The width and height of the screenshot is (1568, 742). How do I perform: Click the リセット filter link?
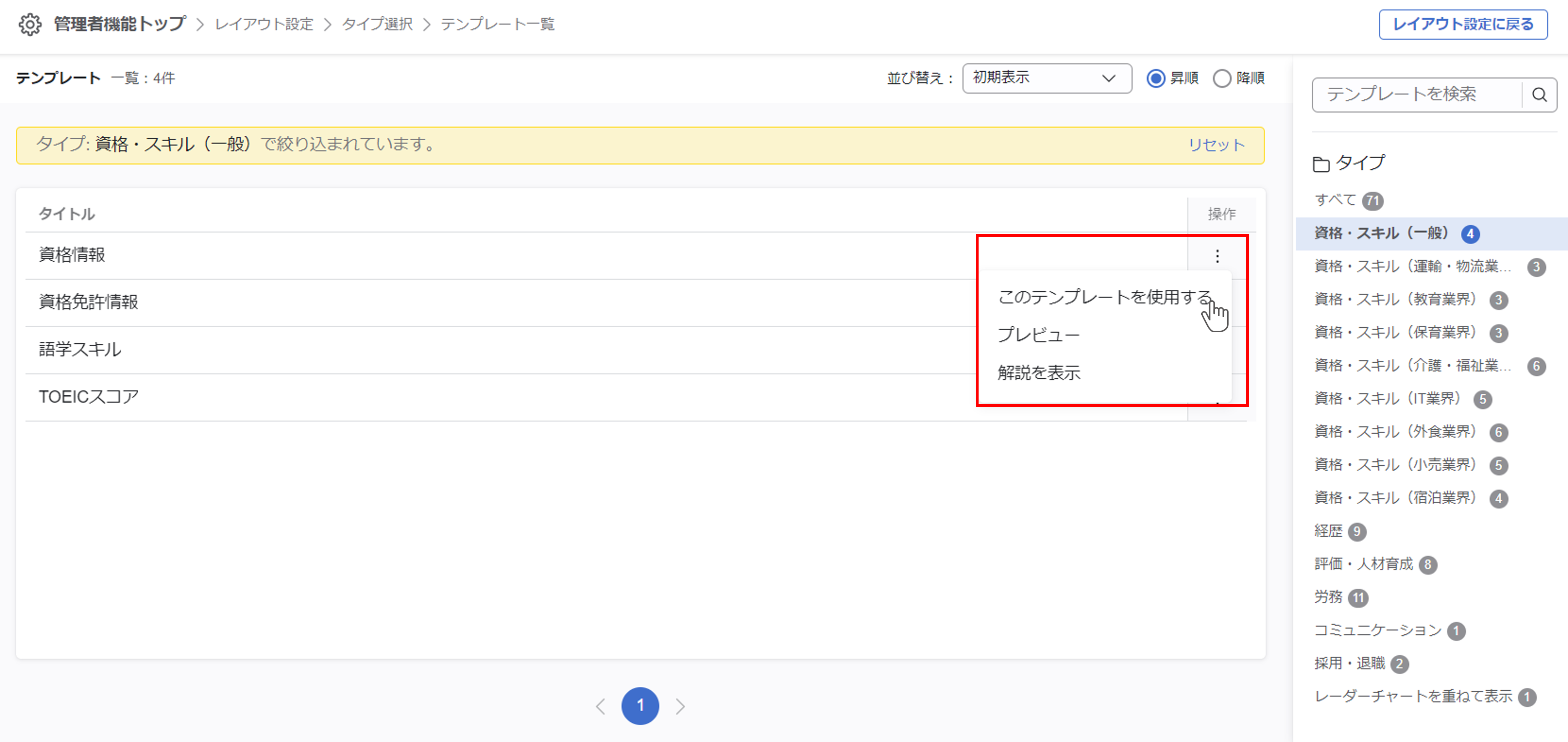pyautogui.click(x=1216, y=145)
